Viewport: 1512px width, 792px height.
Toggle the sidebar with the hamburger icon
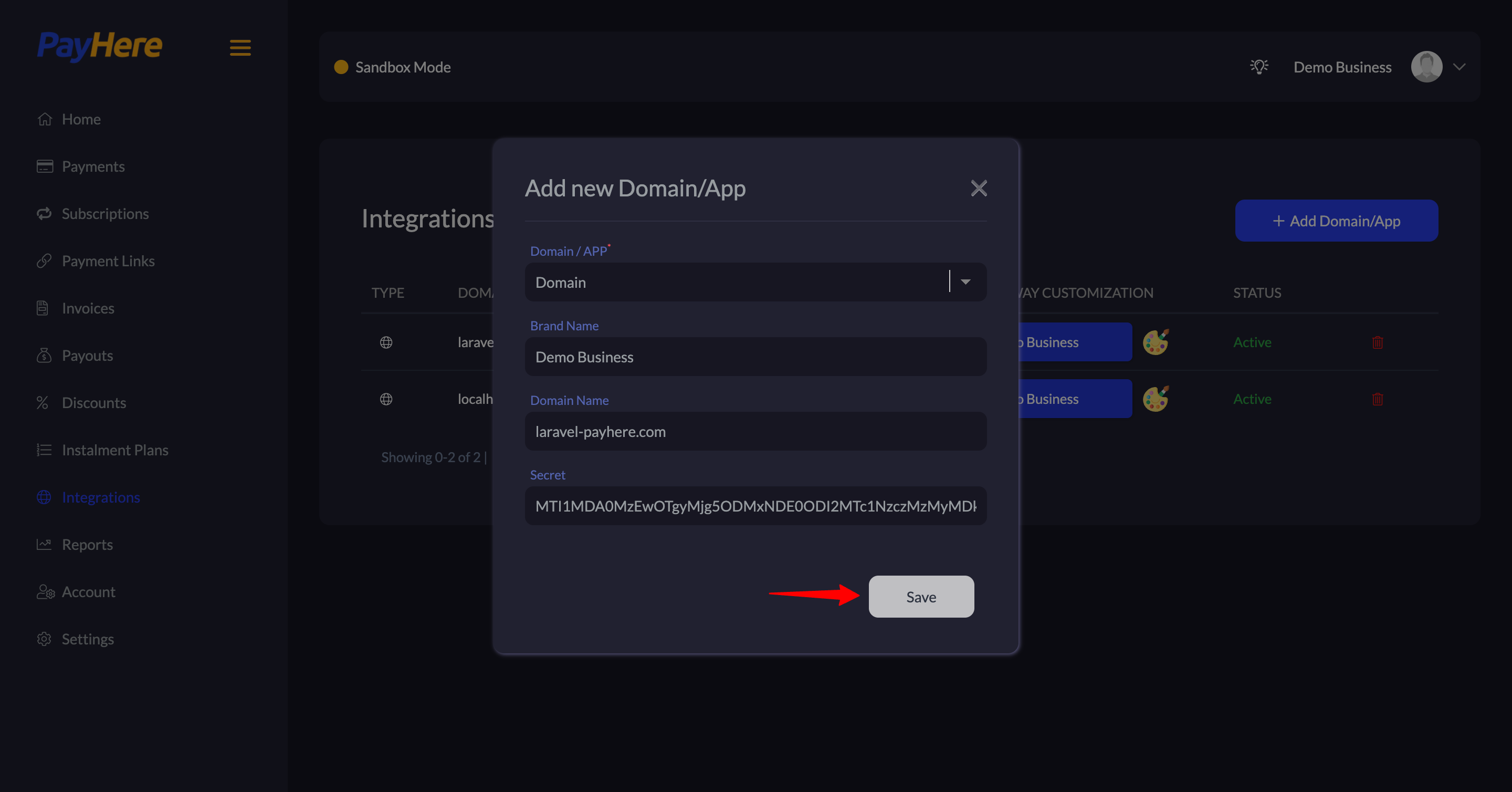point(239,48)
